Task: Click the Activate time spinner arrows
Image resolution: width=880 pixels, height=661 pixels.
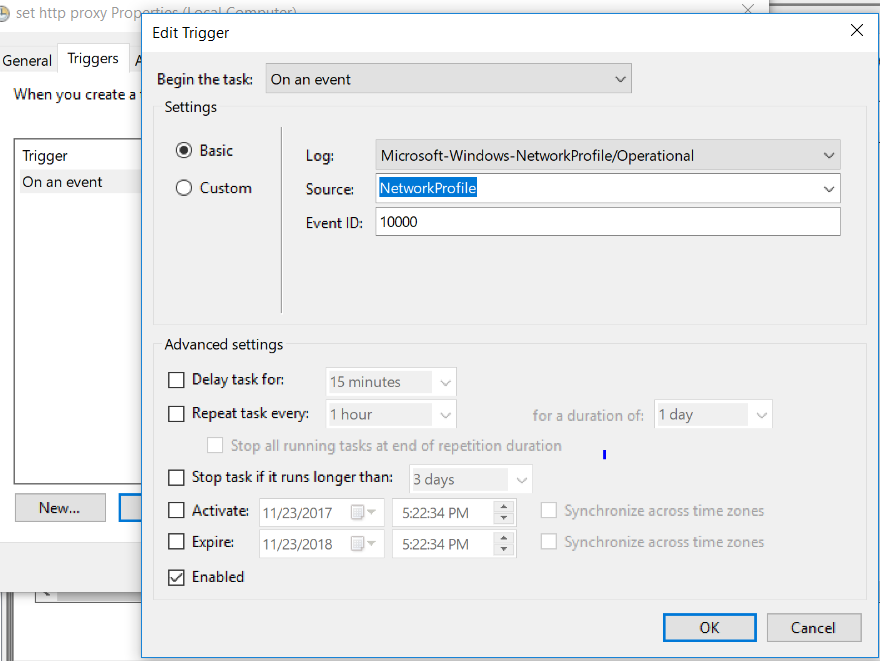Action: (x=505, y=512)
